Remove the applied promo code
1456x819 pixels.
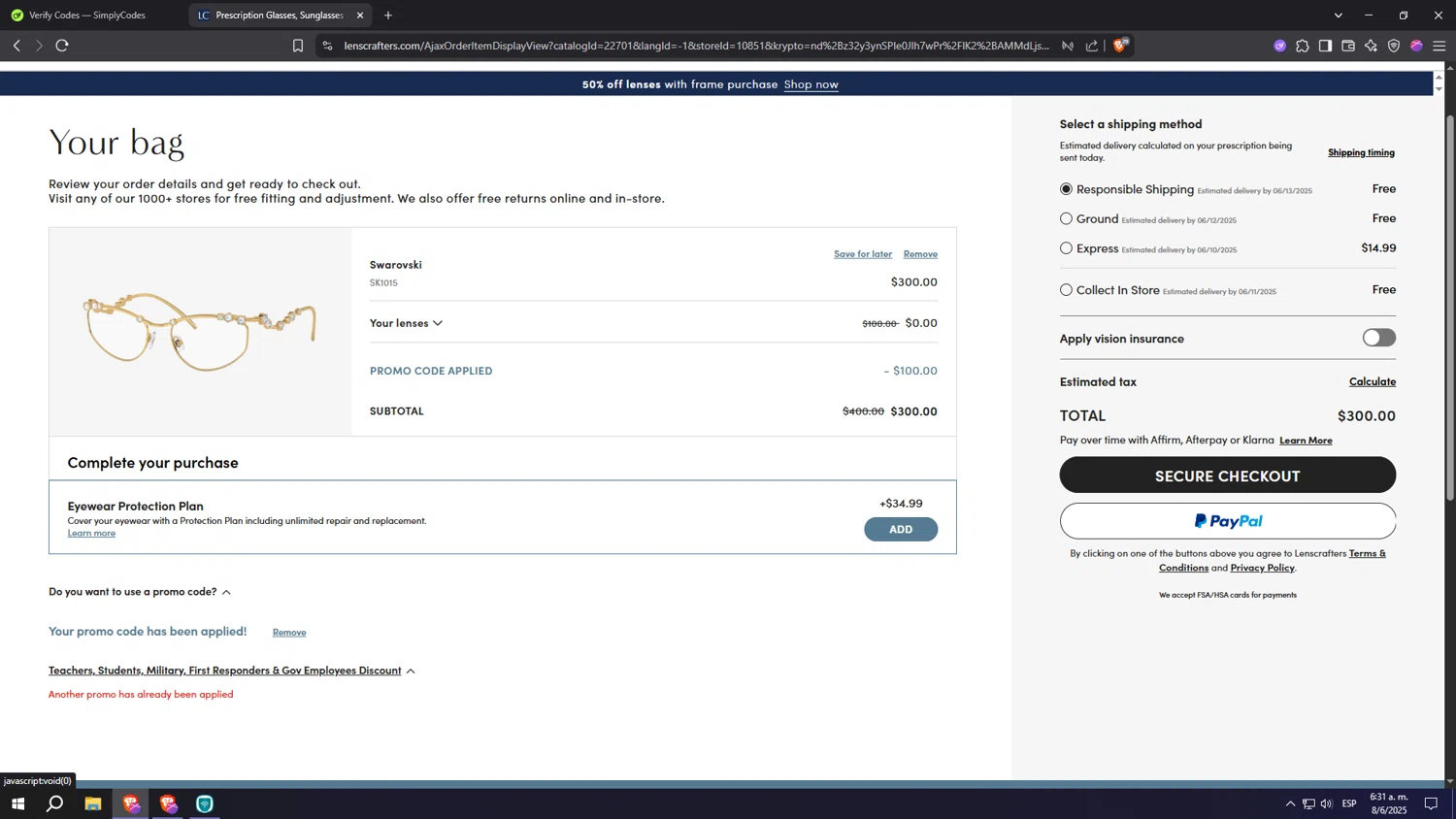tap(289, 633)
